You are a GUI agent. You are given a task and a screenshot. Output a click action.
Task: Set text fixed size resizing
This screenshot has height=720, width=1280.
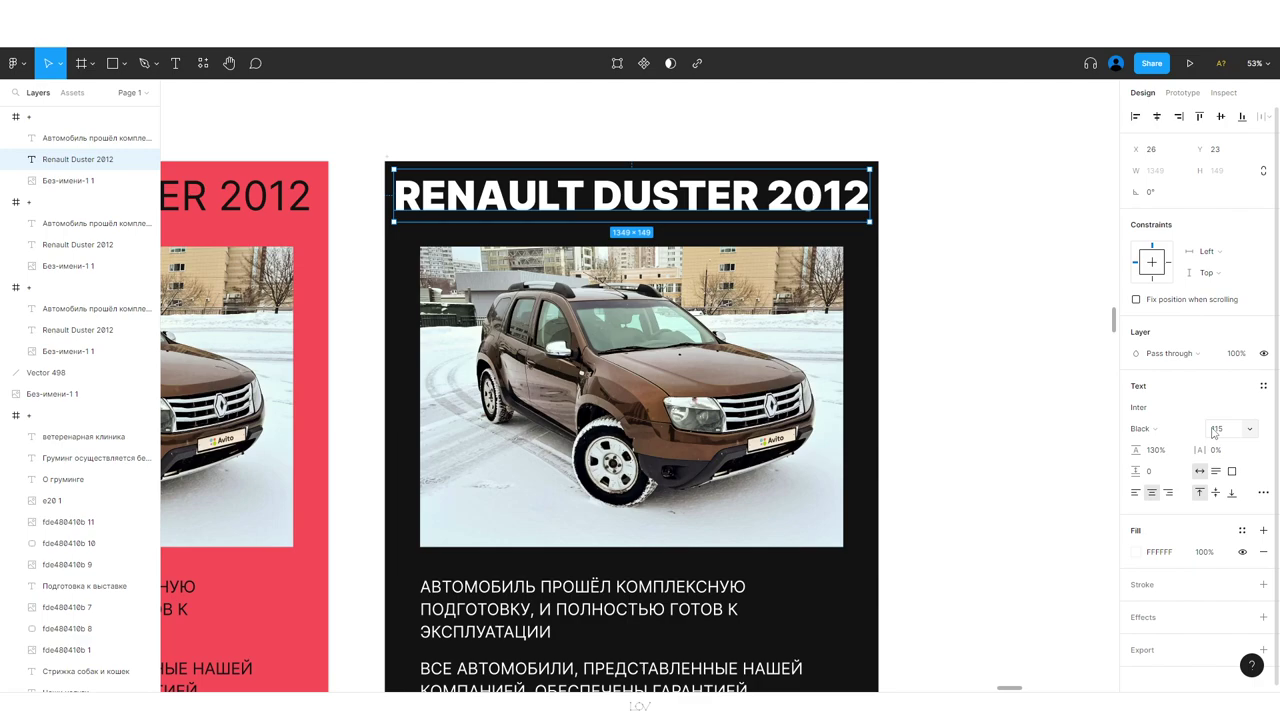[1232, 471]
